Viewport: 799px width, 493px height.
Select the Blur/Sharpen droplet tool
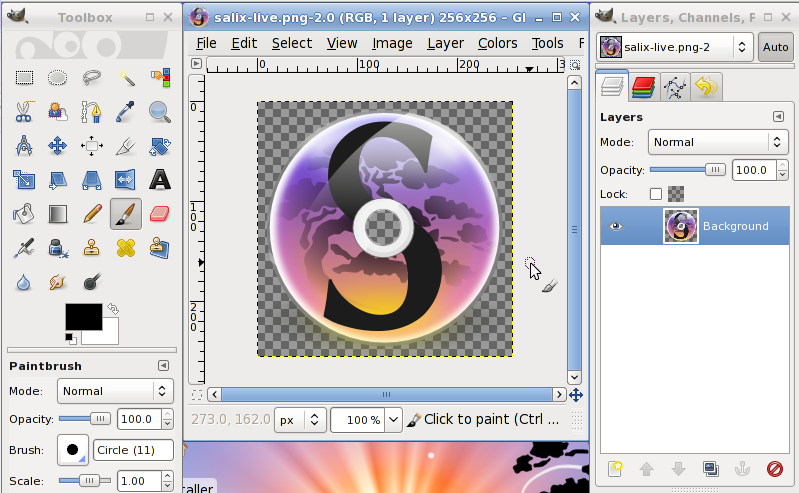tap(24, 282)
